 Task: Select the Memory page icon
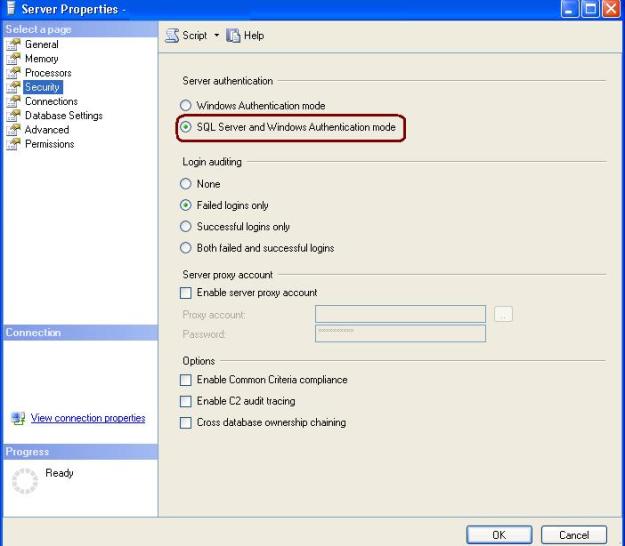[x=13, y=59]
